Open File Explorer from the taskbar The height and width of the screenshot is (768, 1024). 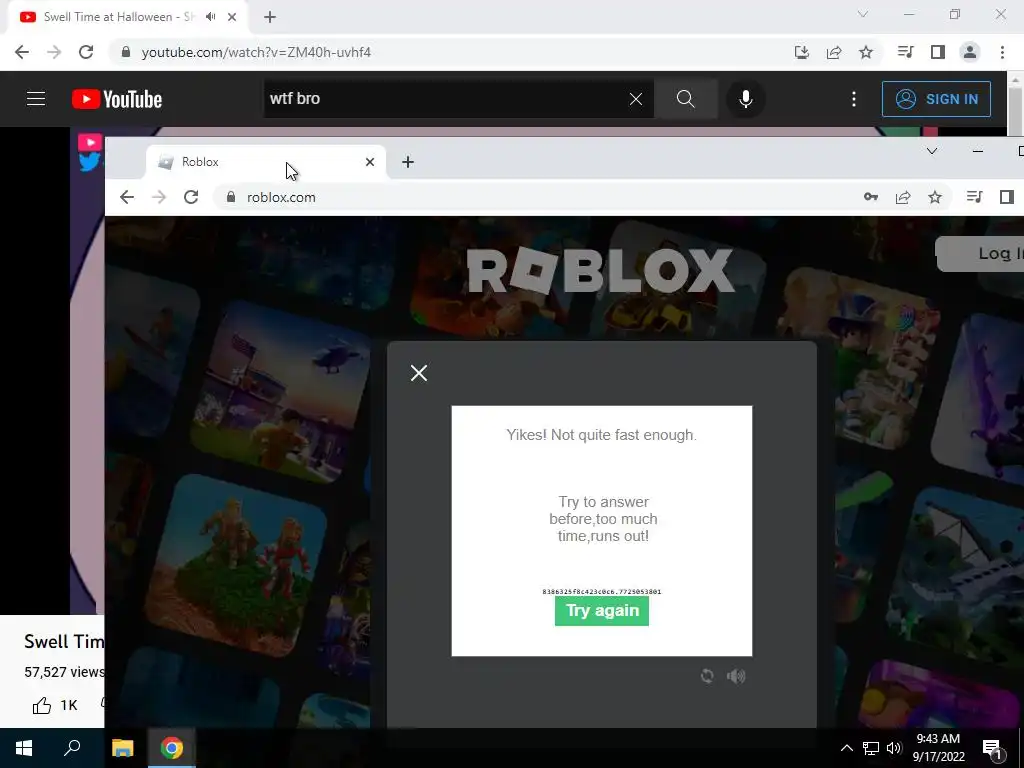click(122, 748)
